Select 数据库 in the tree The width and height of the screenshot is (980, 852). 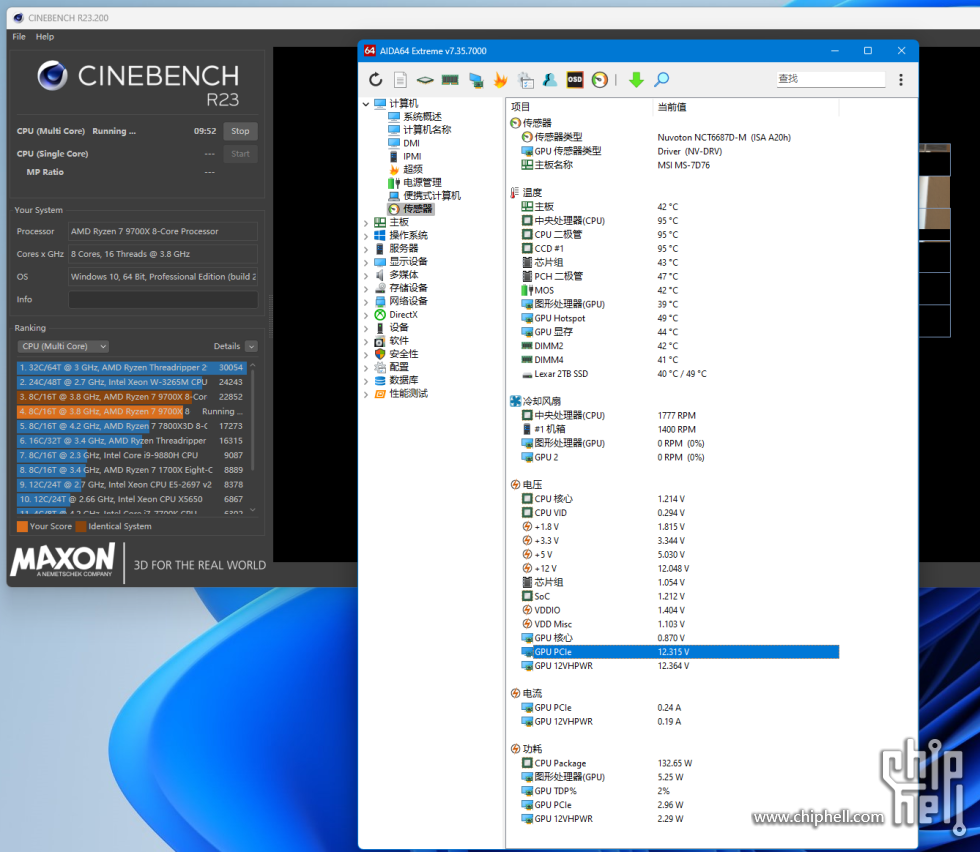[x=404, y=380]
